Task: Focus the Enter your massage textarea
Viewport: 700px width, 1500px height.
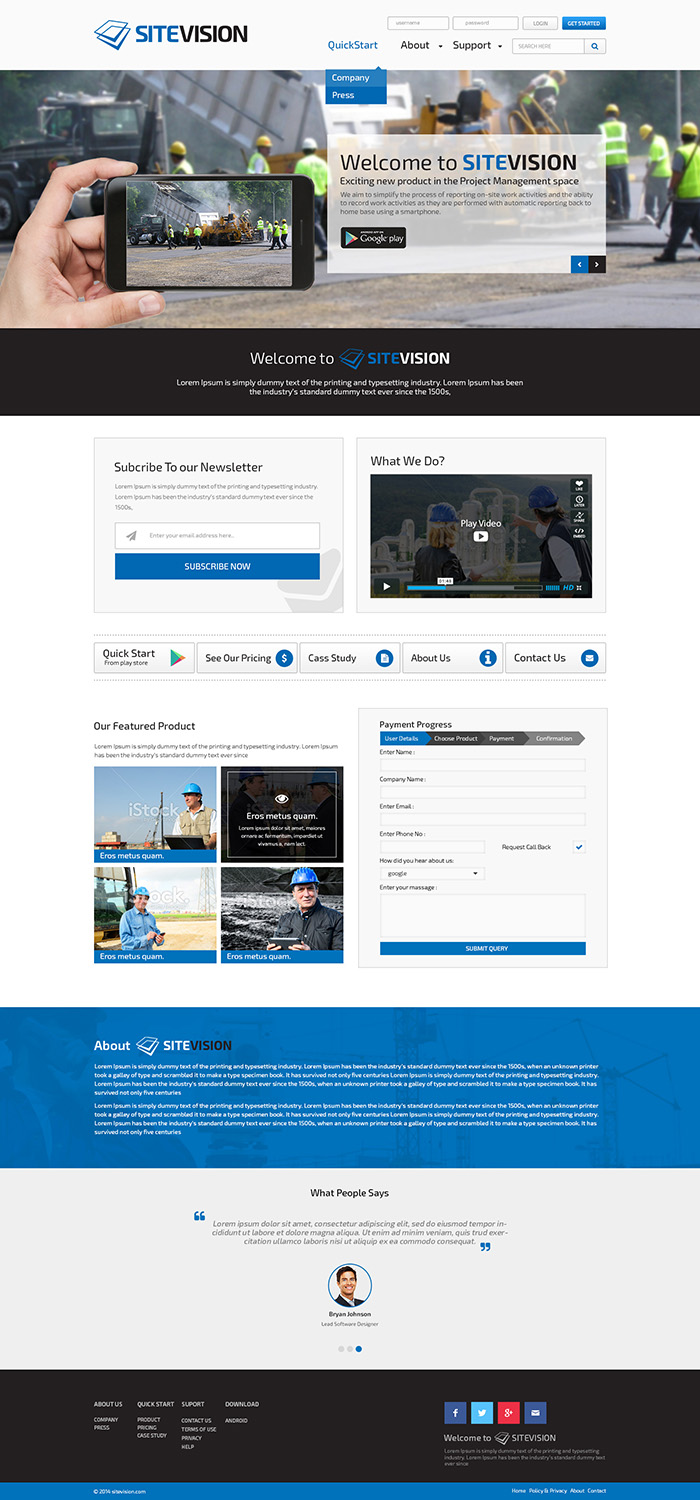Action: 483,915
